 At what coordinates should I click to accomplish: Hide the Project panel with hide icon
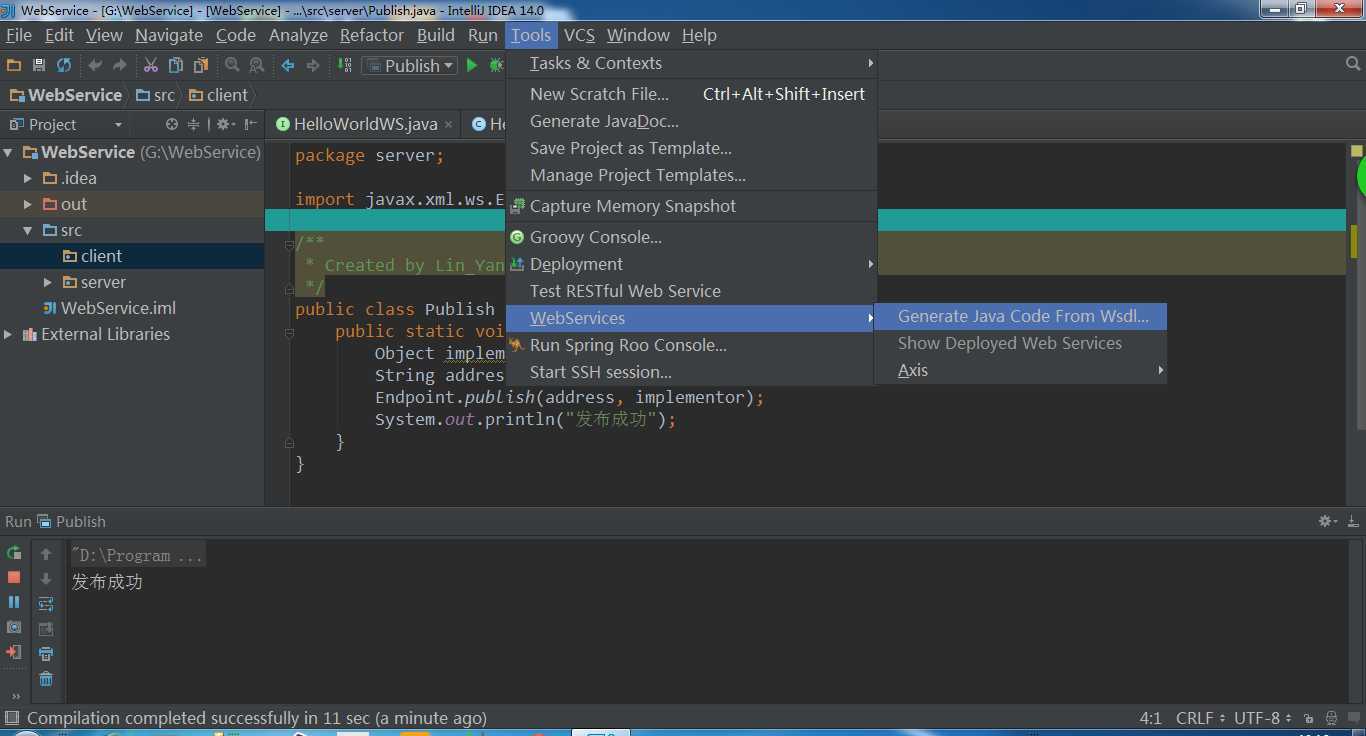pos(251,124)
